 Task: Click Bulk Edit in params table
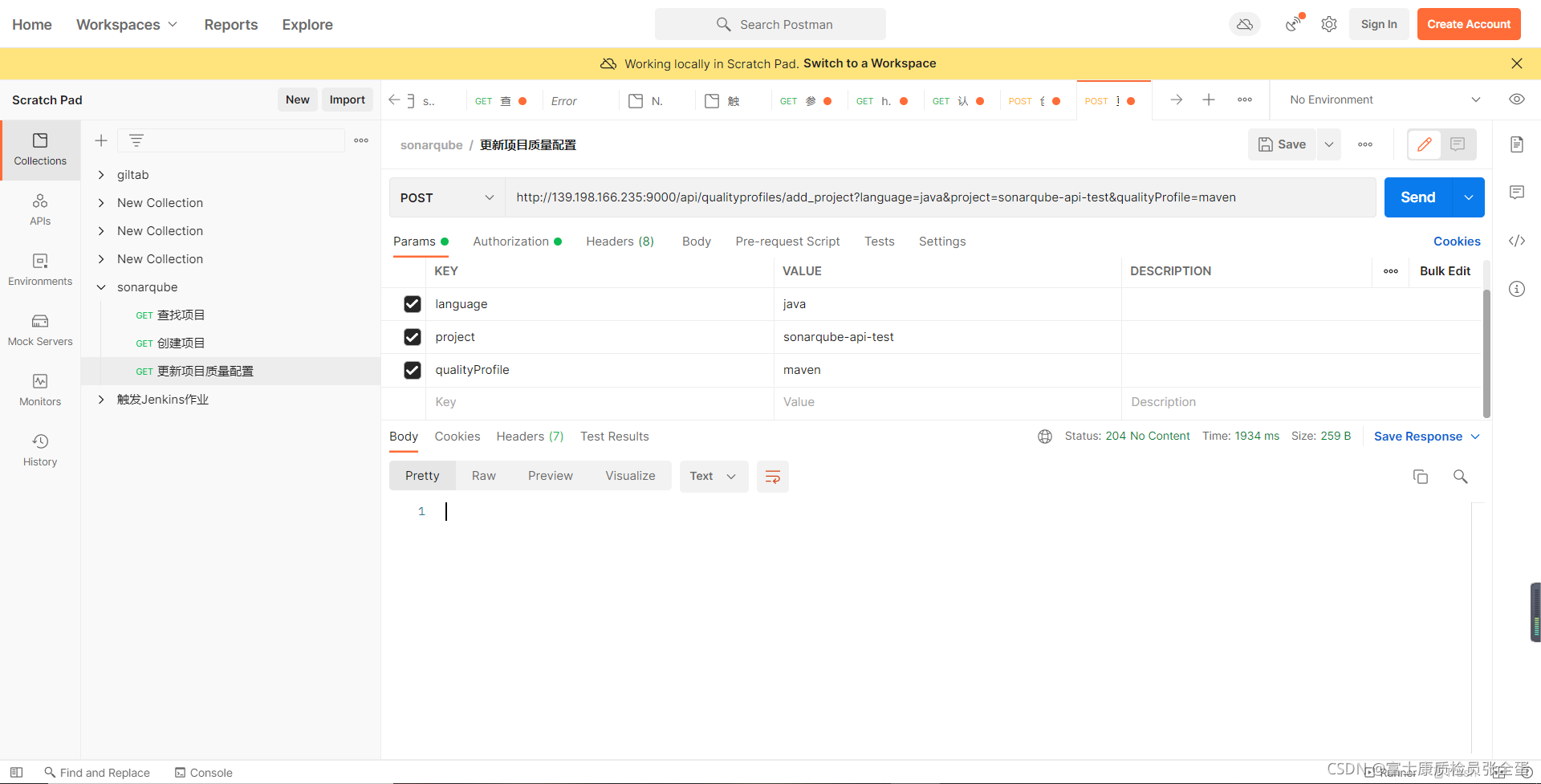1445,271
